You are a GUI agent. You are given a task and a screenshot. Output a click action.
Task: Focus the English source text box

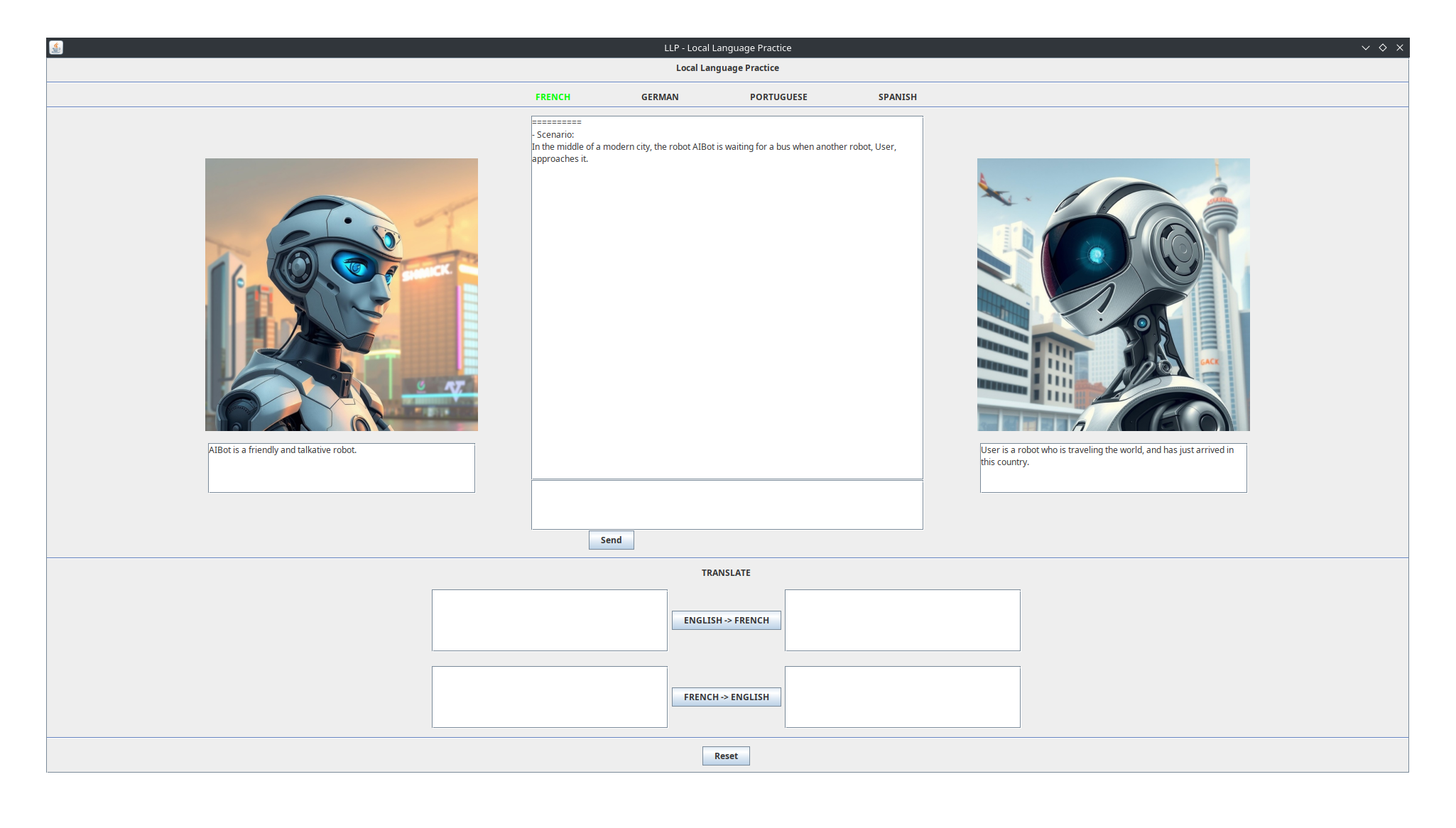pyautogui.click(x=549, y=620)
